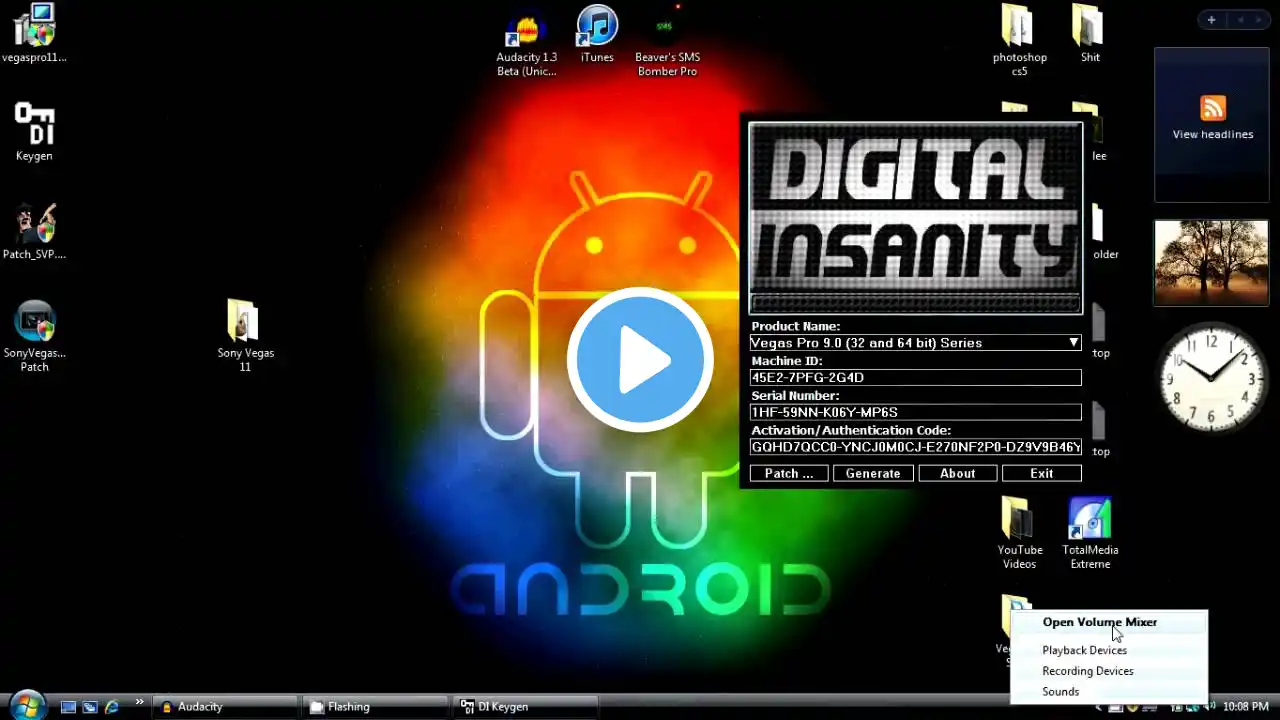
Task: Open the iTunes desktop shortcut
Action: (x=597, y=35)
